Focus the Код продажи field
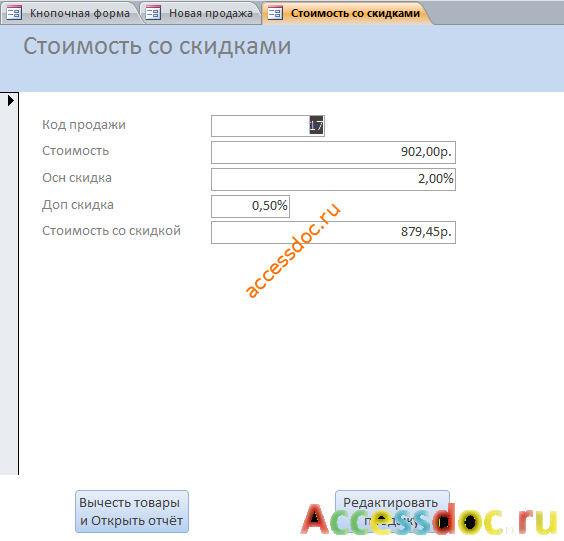Screen dimensions: 564x541 tap(268, 126)
